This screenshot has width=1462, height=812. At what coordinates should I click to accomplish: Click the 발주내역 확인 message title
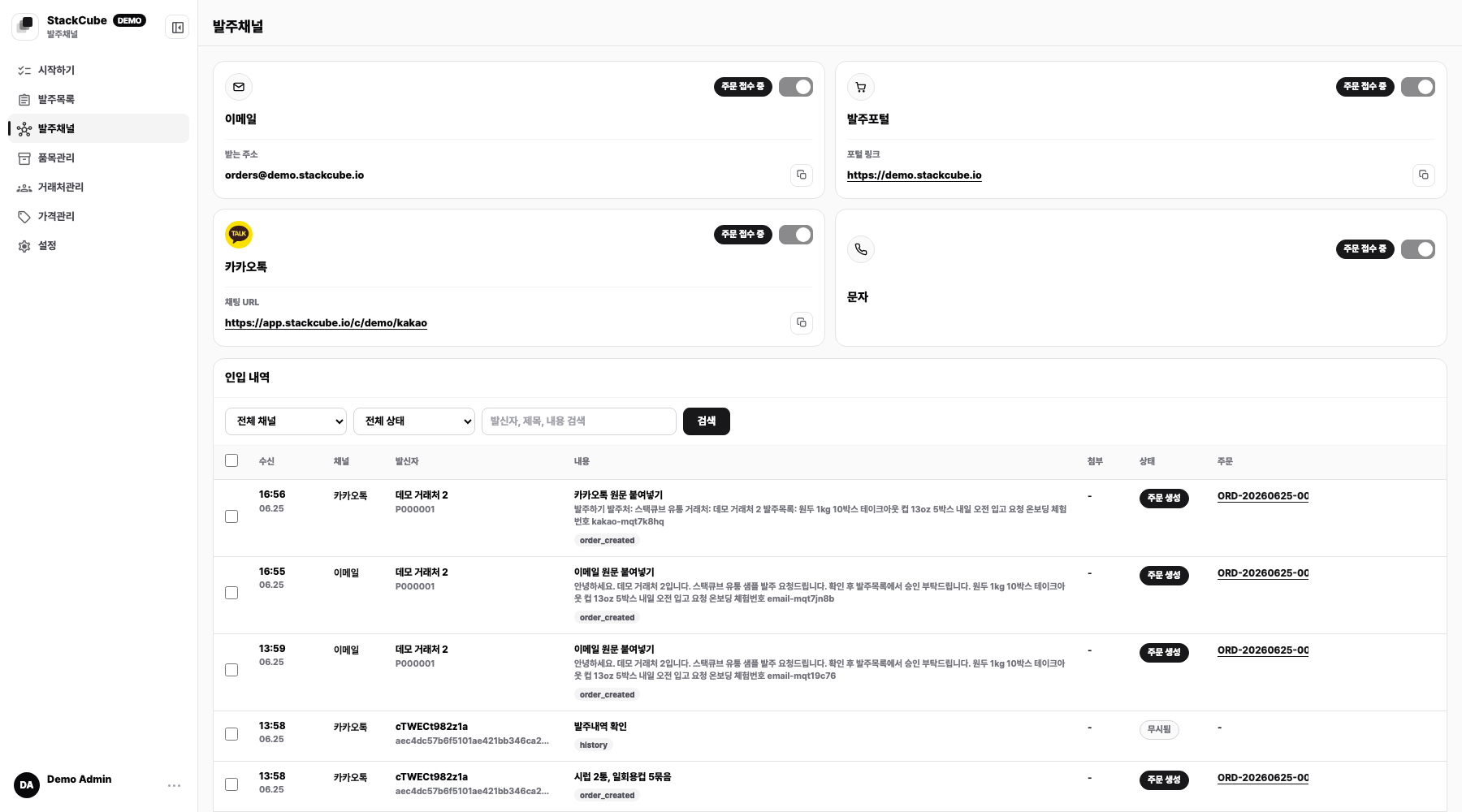600,727
